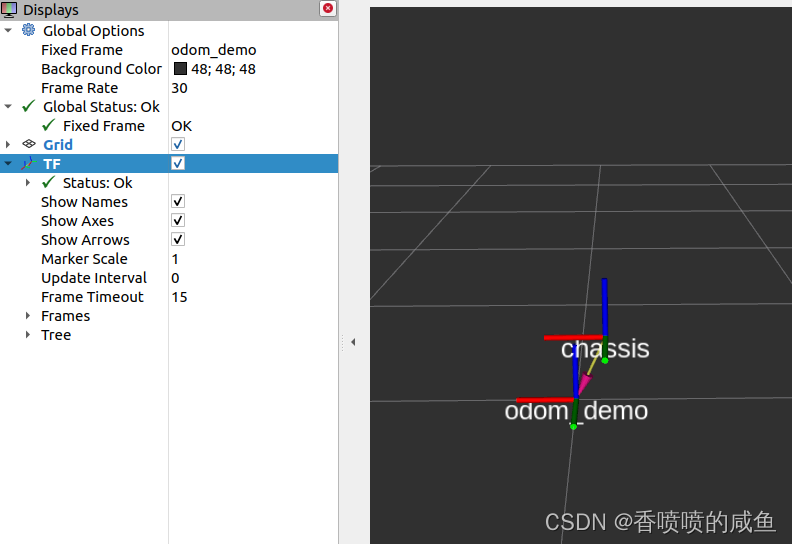Select the Fixed Frame property label under Global Options
792x544 pixels.
(x=82, y=50)
